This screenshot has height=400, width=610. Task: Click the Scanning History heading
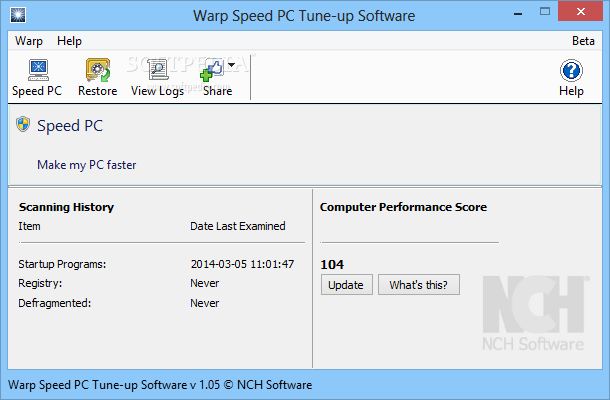pyautogui.click(x=67, y=207)
